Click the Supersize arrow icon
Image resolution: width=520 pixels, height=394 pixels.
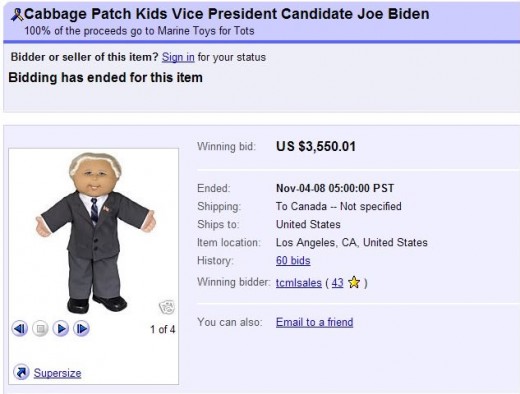(21, 372)
